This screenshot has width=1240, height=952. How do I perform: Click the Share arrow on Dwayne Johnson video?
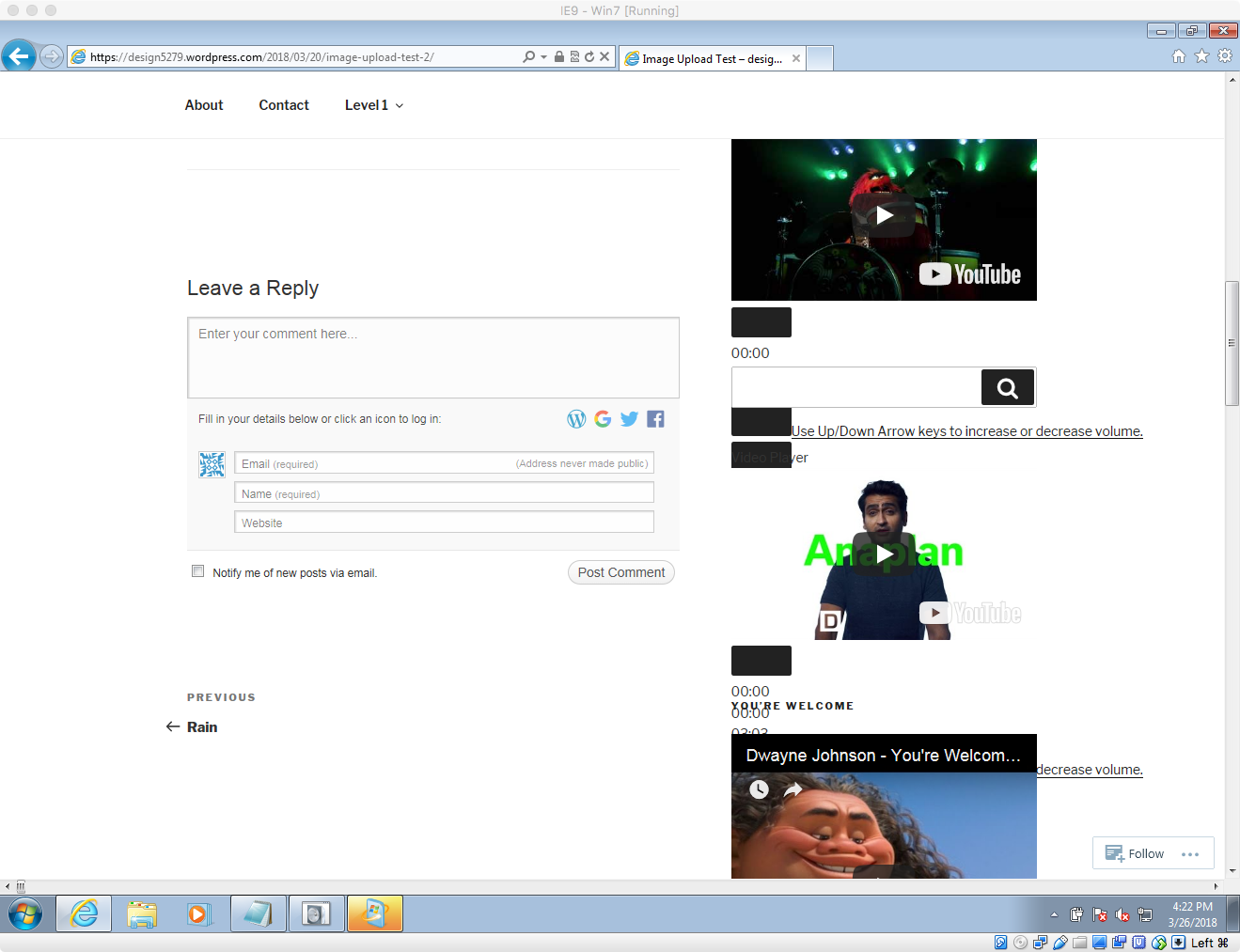pyautogui.click(x=793, y=789)
